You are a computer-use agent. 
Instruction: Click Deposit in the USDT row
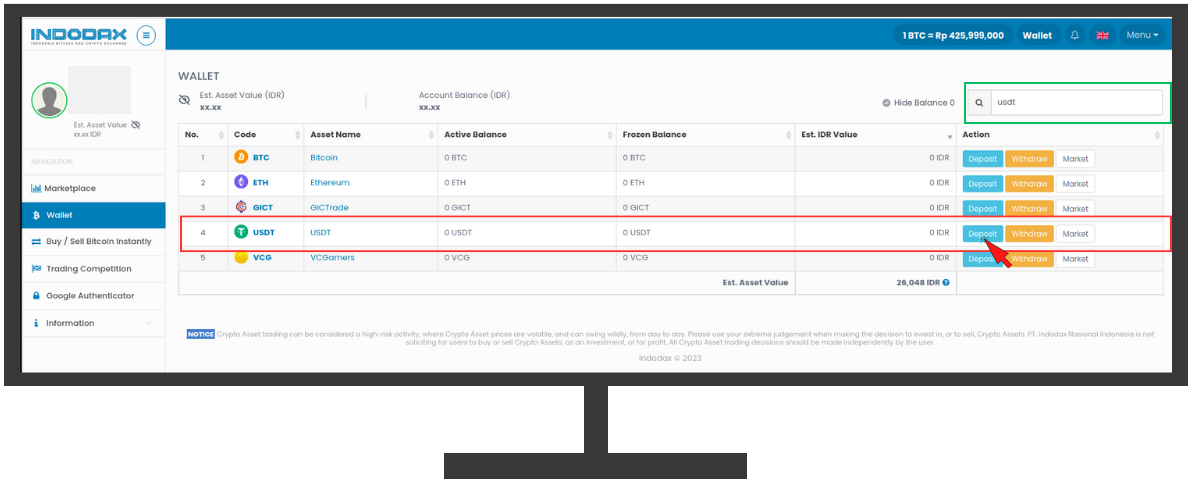[x=983, y=234]
